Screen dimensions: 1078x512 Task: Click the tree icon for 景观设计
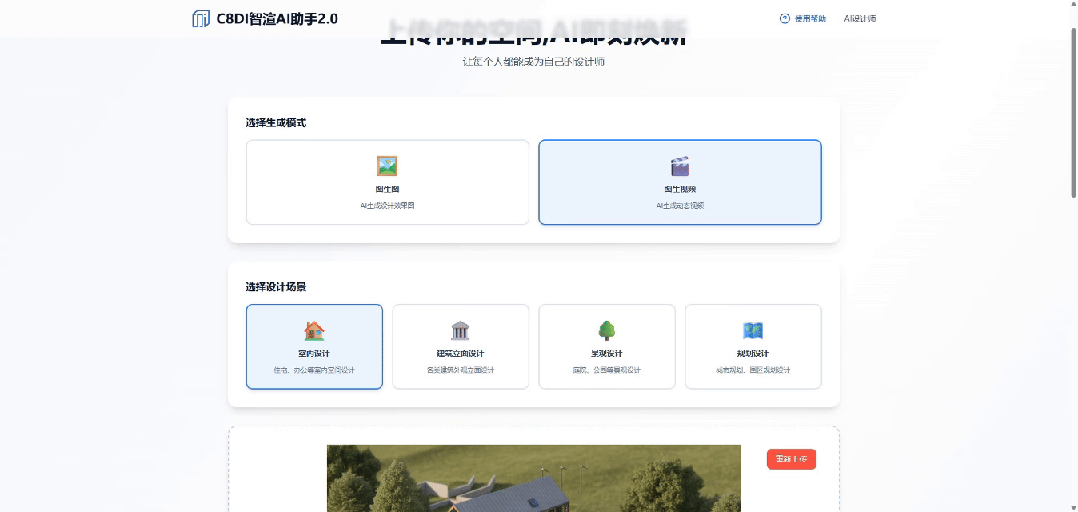point(607,331)
